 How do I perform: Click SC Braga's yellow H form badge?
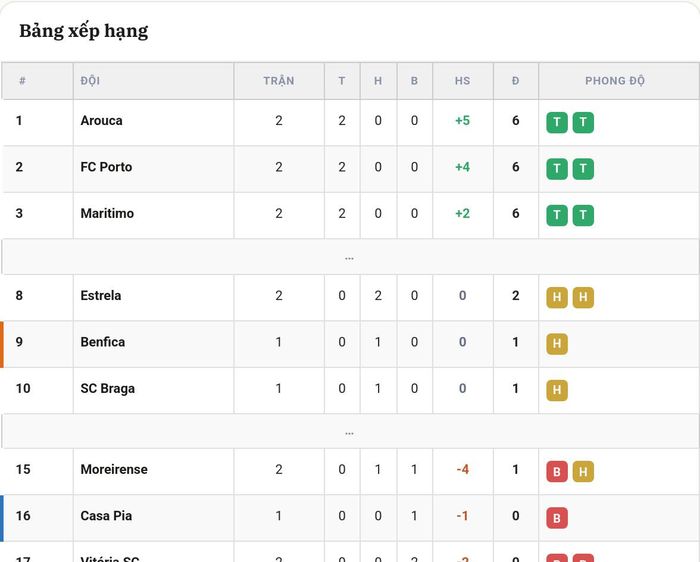pos(557,390)
